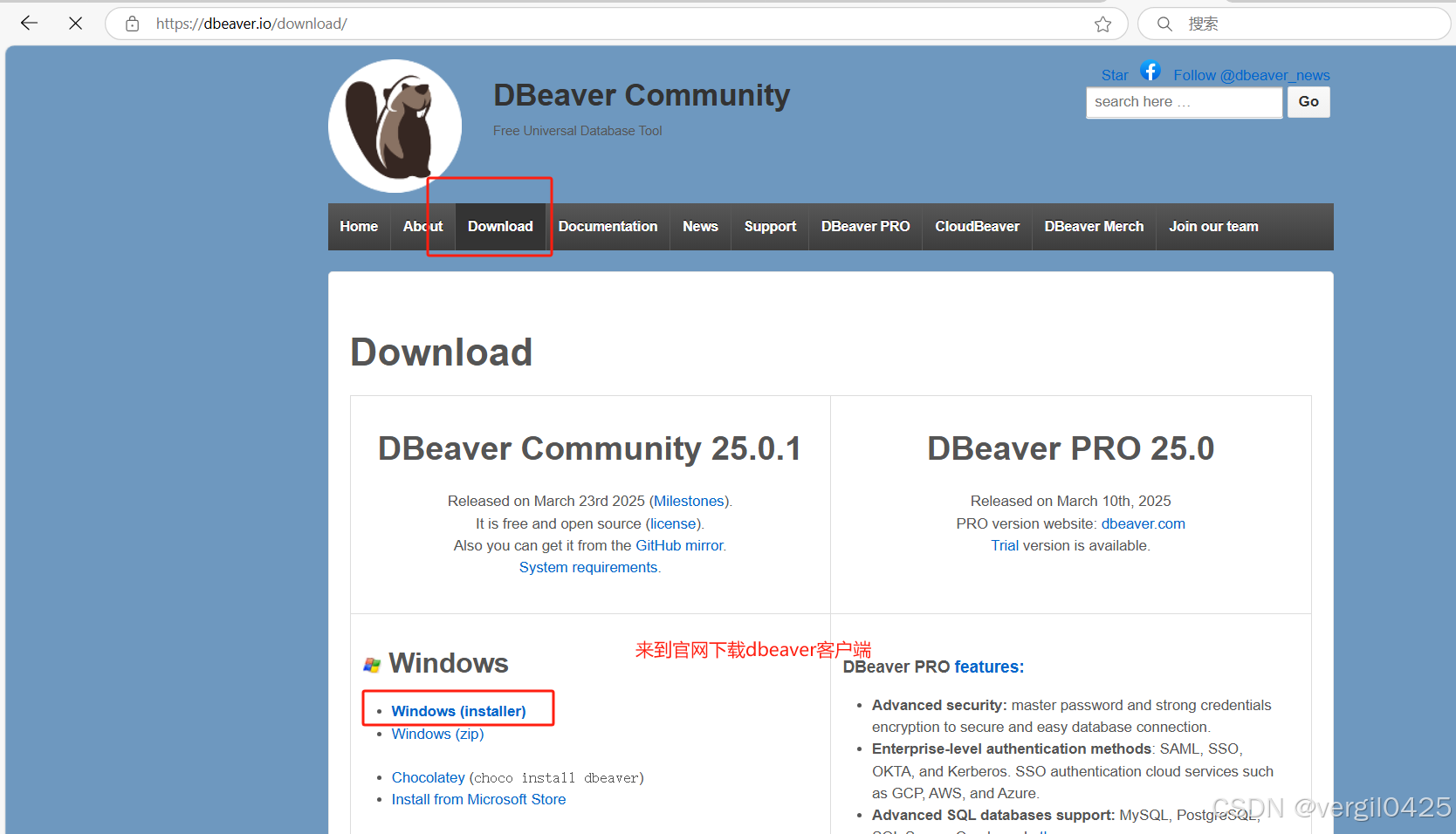Visit the dbeaver.com link

pos(1144,524)
